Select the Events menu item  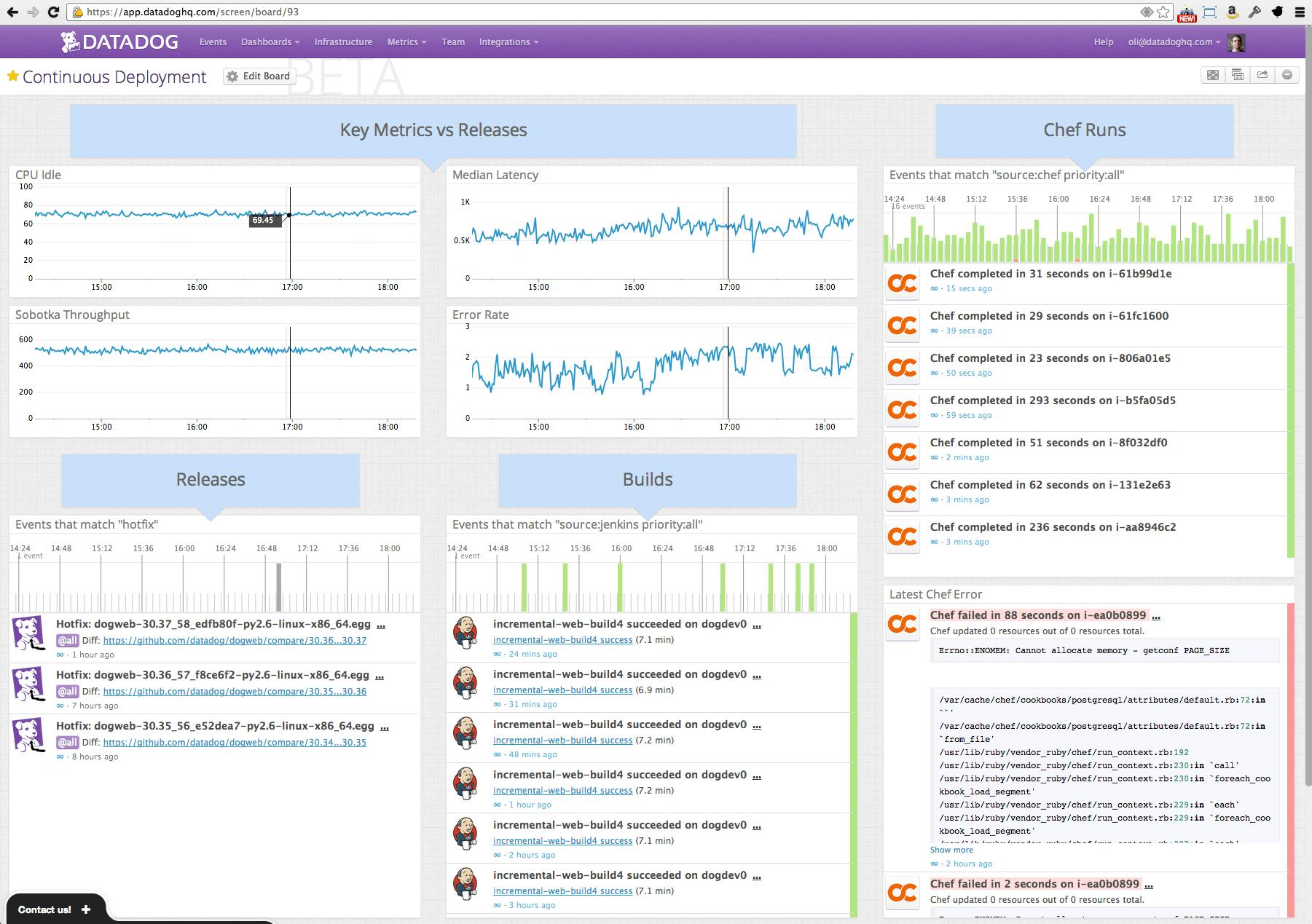tap(213, 42)
